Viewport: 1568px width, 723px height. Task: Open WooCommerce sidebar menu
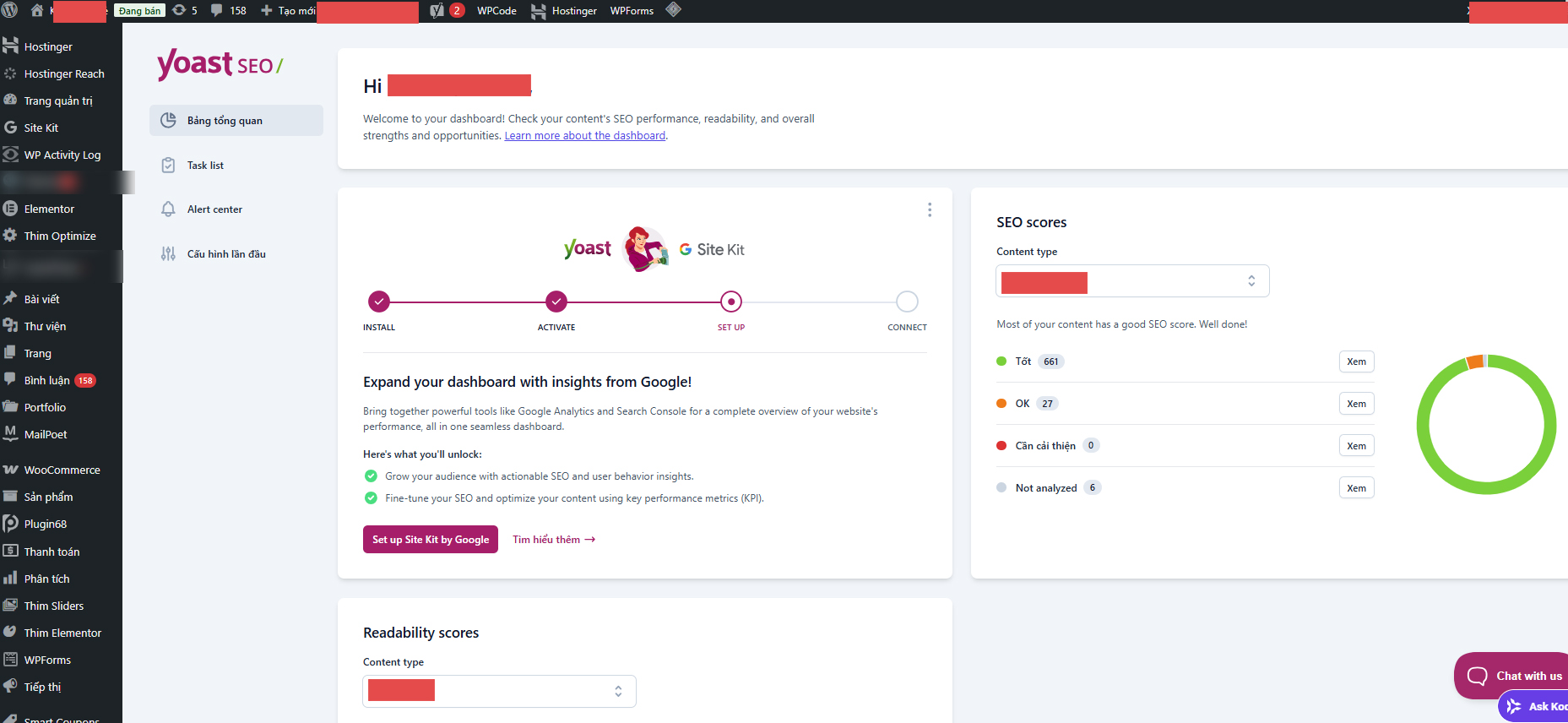61,470
